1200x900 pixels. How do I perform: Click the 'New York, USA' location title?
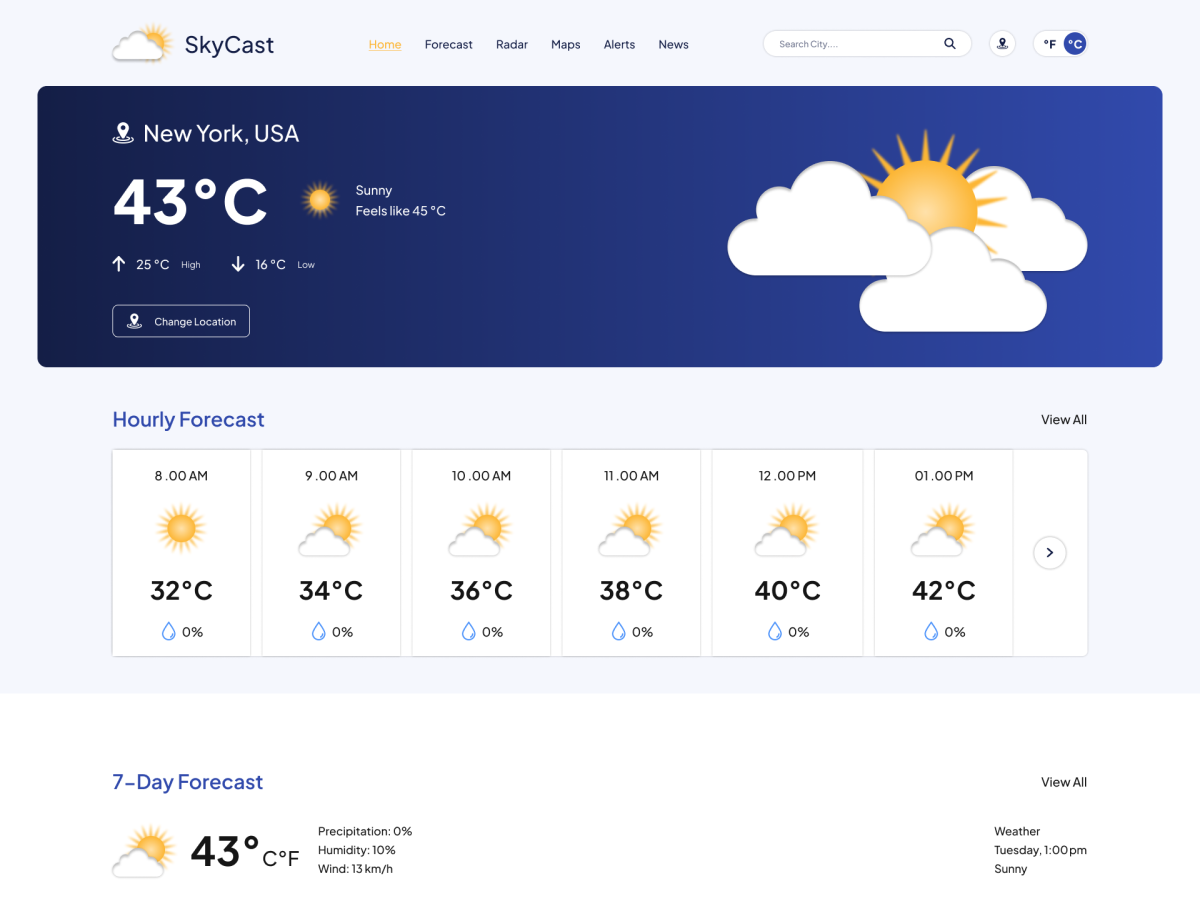(x=221, y=133)
